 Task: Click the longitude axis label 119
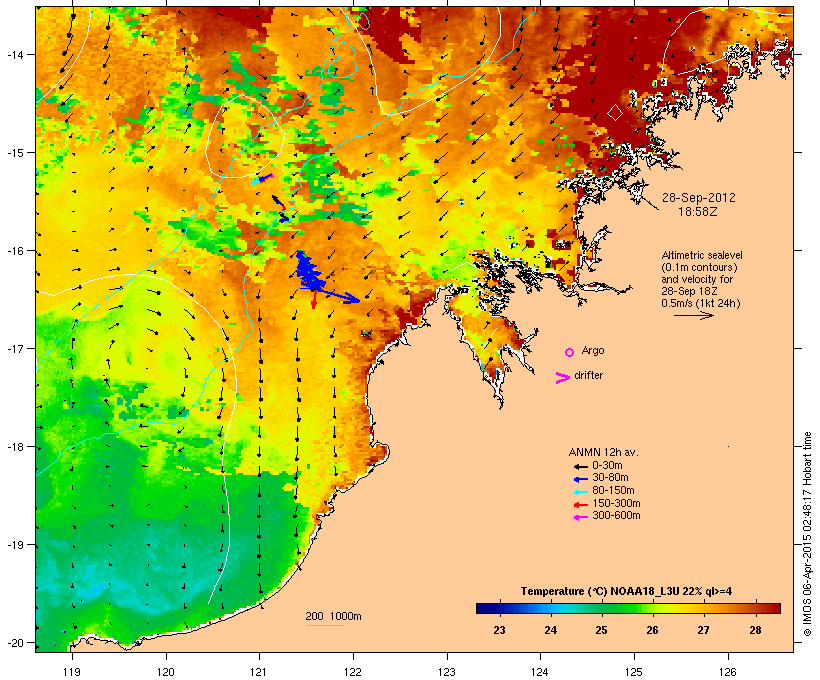pos(72,672)
